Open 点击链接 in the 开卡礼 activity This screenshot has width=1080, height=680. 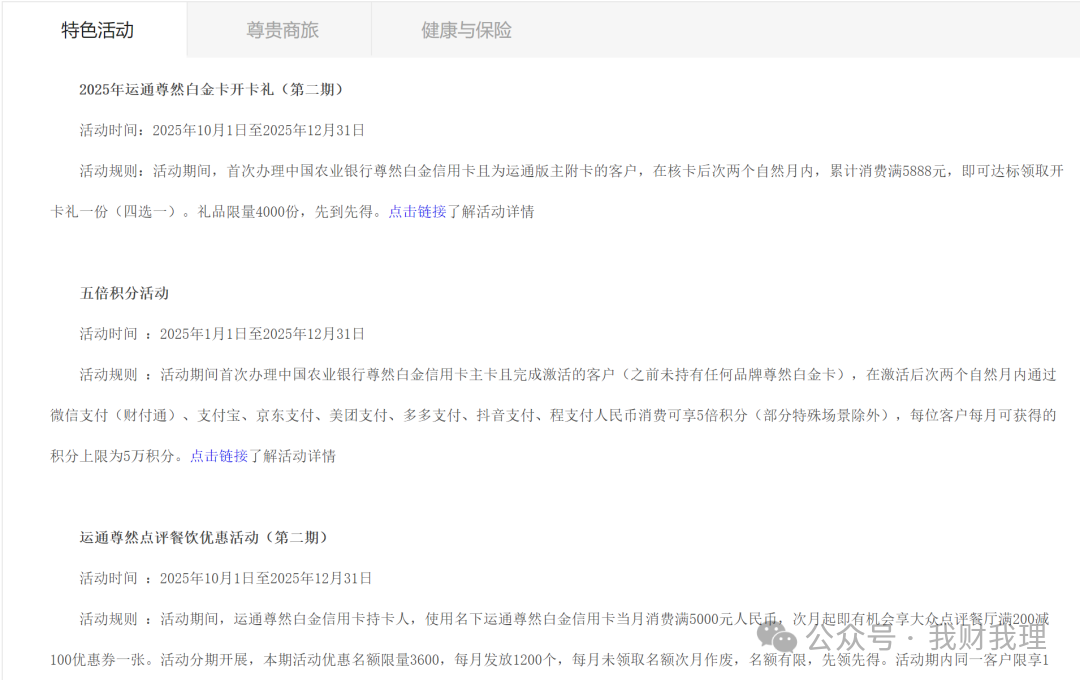[x=417, y=212]
